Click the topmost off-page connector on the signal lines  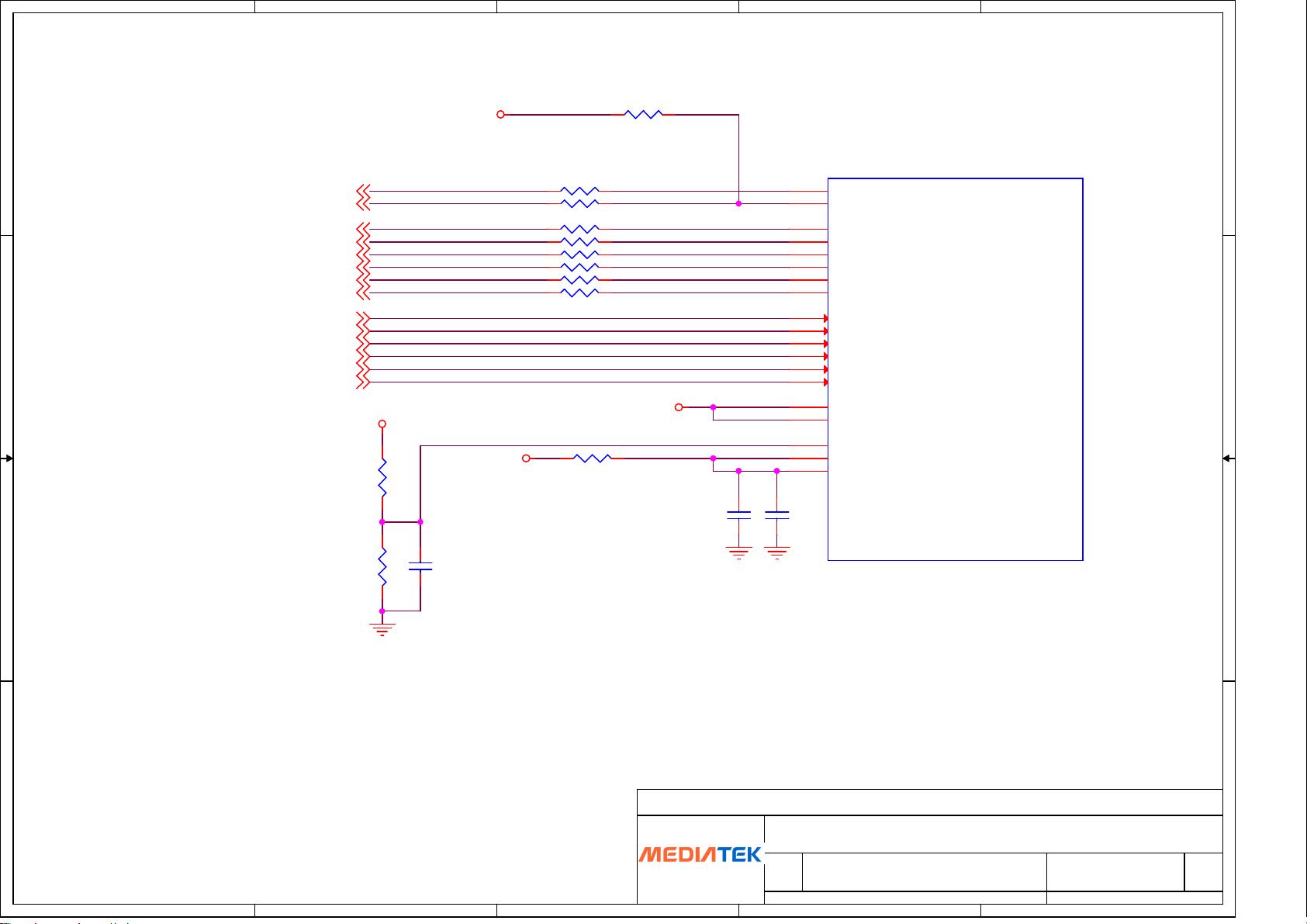[x=363, y=191]
